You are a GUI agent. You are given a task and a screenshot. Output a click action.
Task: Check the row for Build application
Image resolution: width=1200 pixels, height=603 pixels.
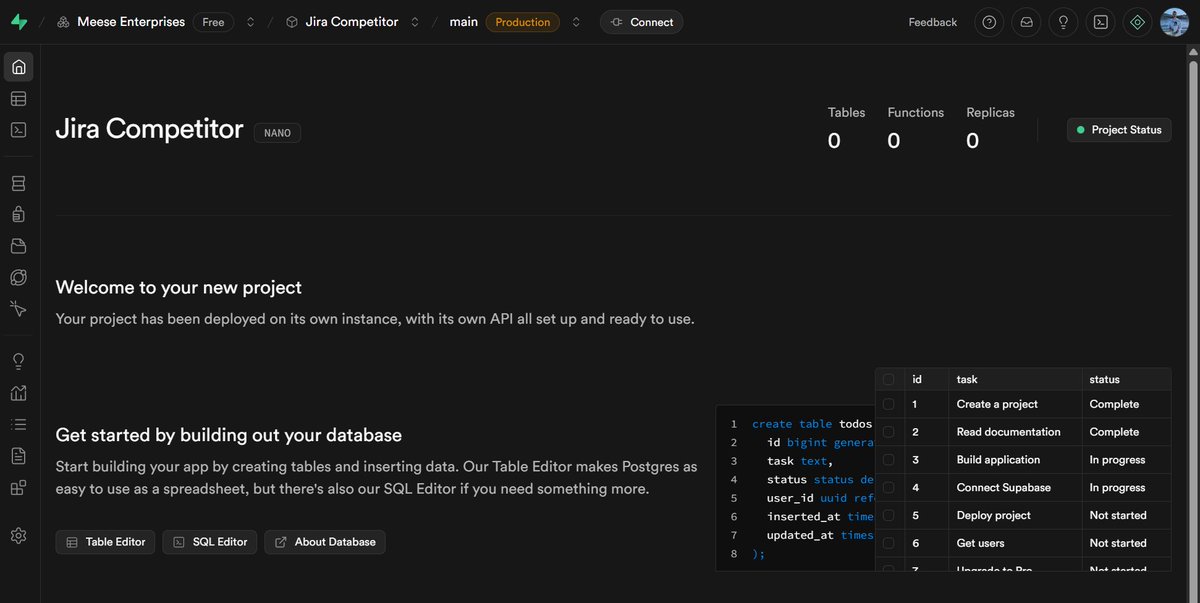coord(888,460)
